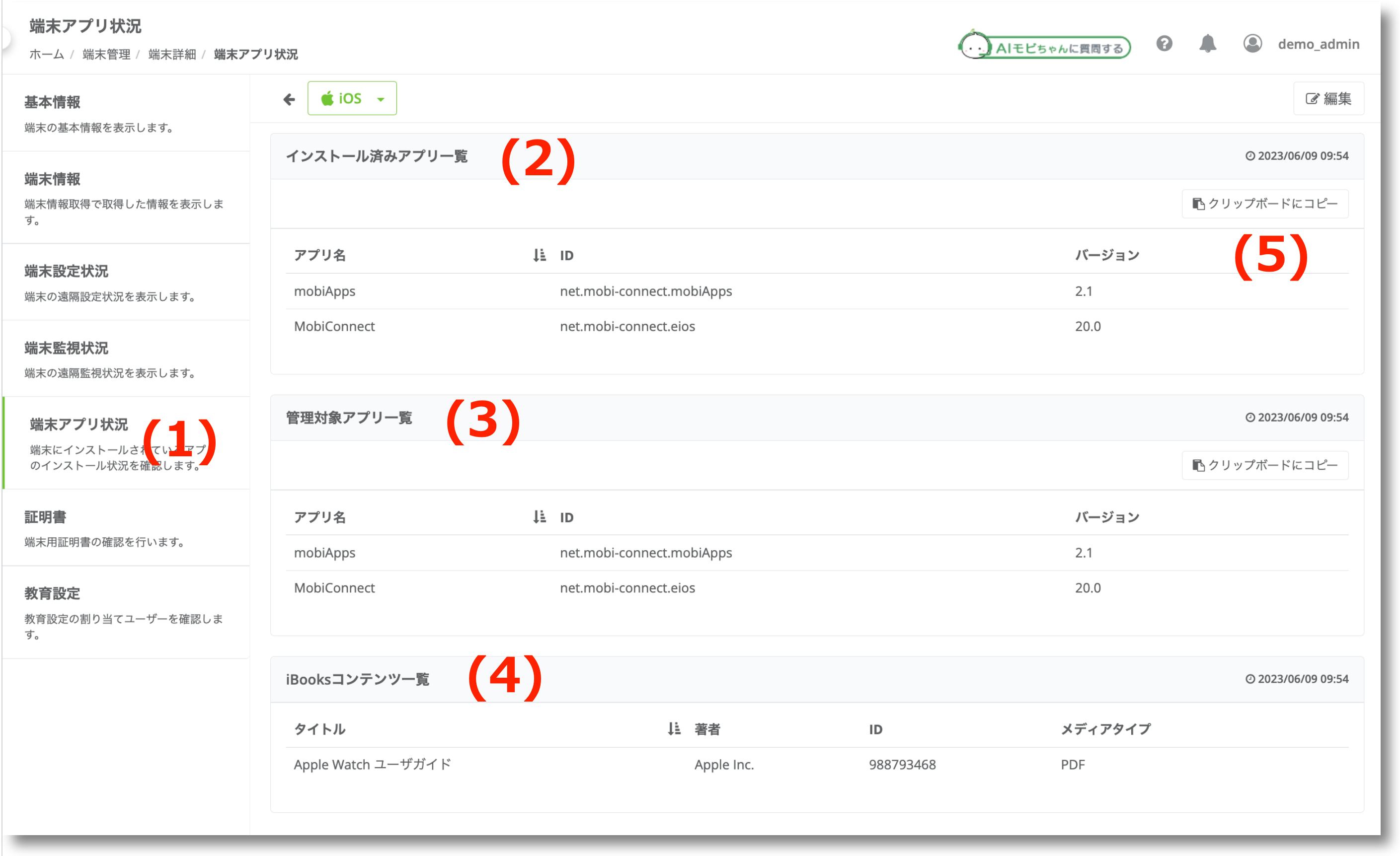This screenshot has width=1400, height=856.
Task: Click net.mobi-connect.eios ID in installed apps
Action: pyautogui.click(x=627, y=327)
